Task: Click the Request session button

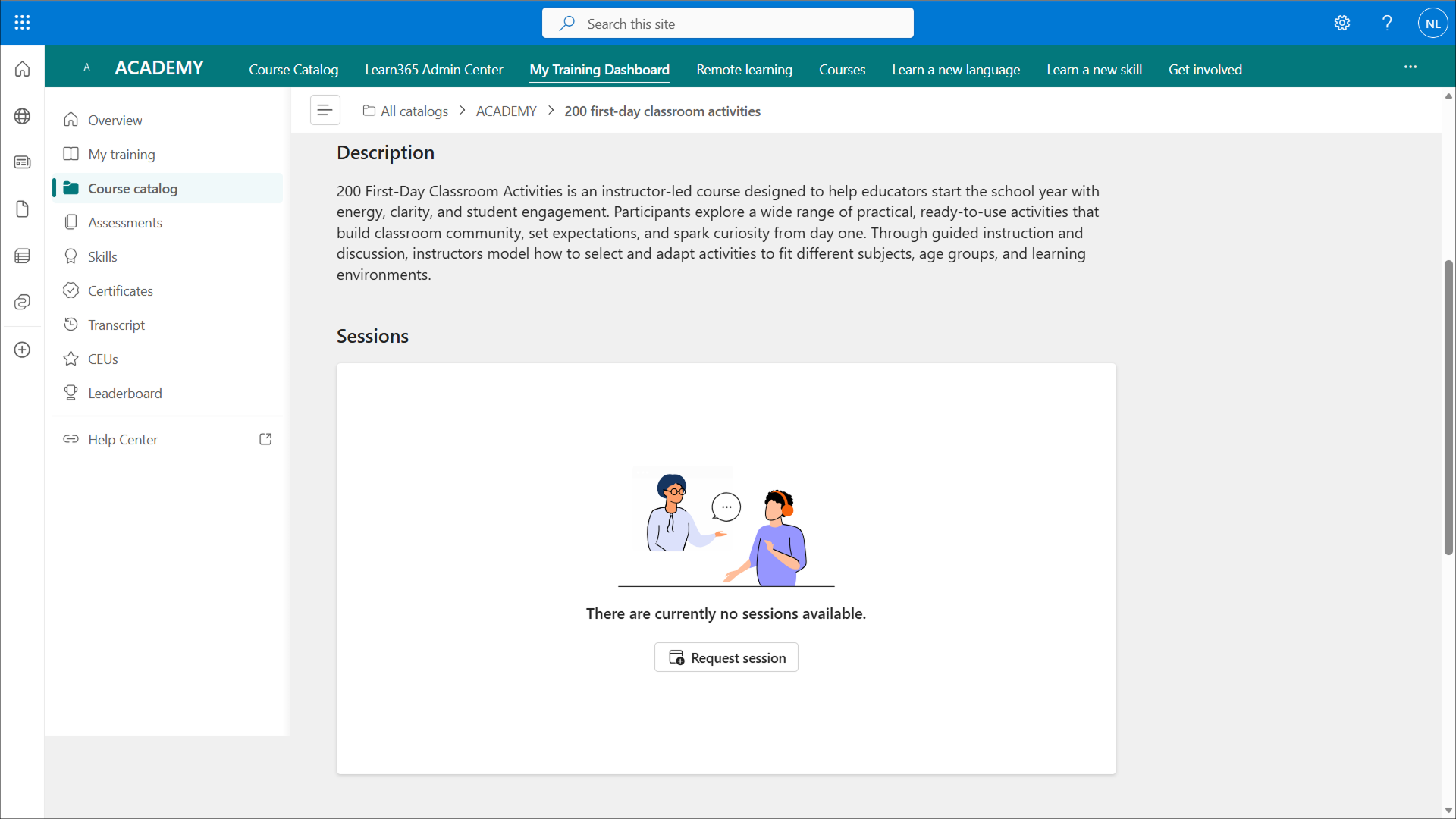Action: coord(726,657)
